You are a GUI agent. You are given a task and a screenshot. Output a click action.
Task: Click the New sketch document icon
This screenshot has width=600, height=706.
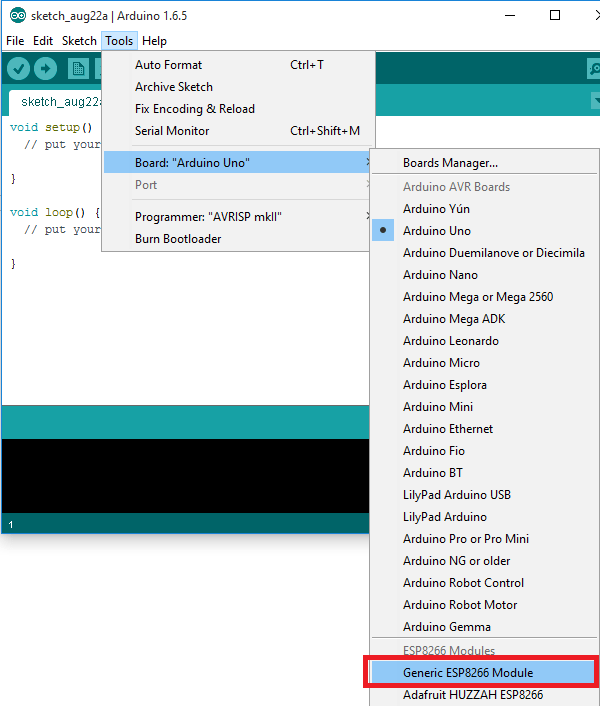pyautogui.click(x=78, y=68)
